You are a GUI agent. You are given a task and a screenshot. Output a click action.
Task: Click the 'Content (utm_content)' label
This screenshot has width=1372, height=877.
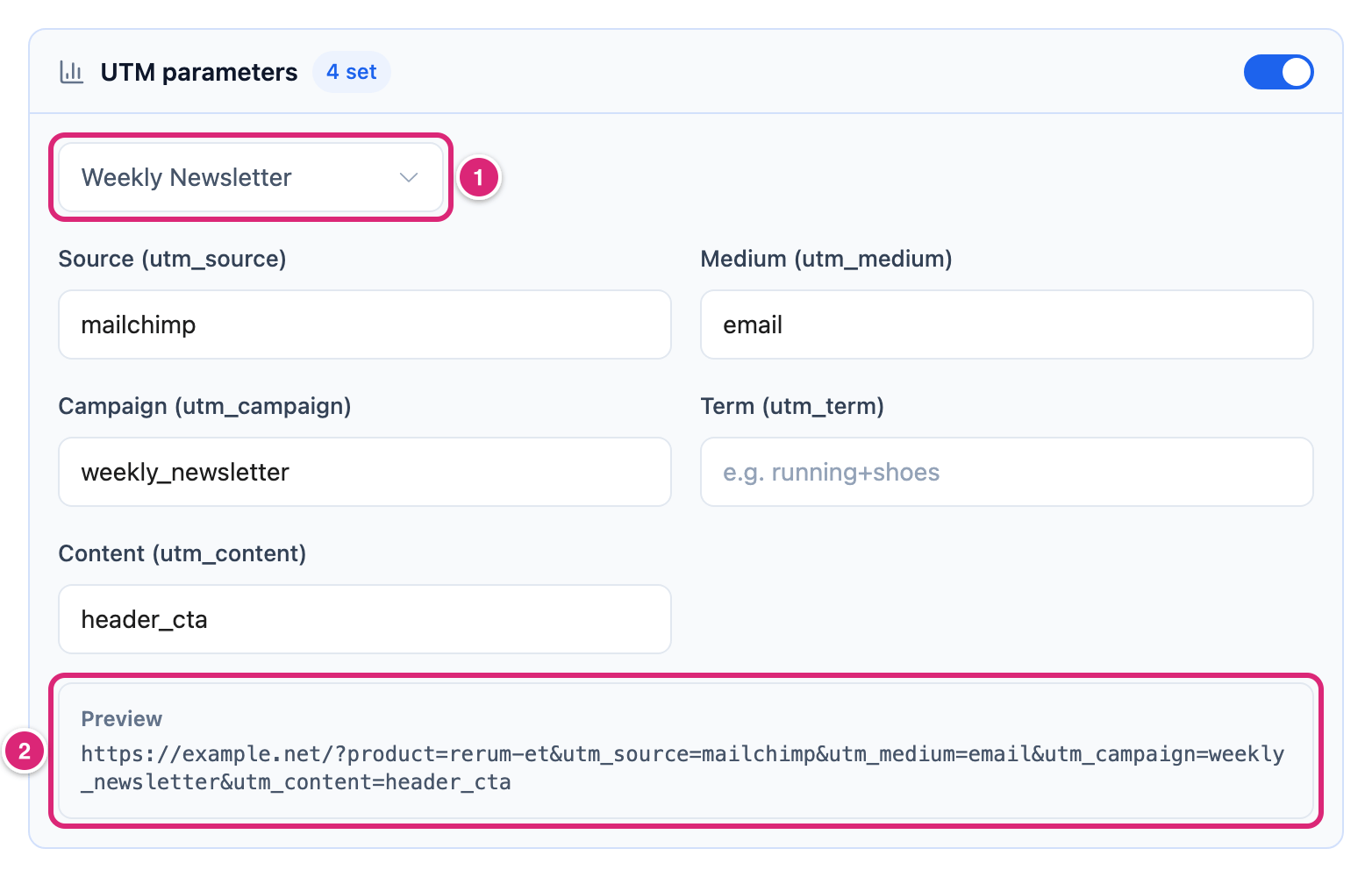click(x=182, y=553)
